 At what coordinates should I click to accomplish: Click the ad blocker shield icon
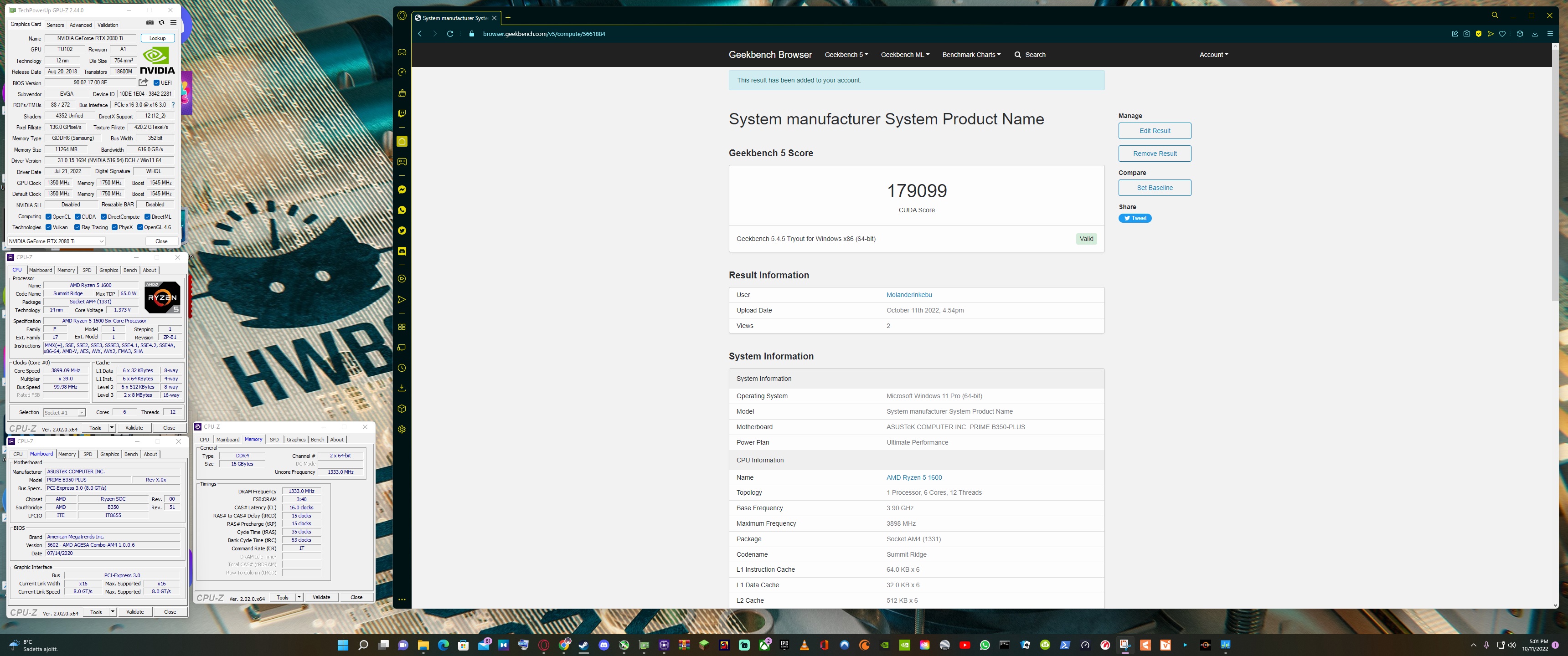(x=1479, y=33)
